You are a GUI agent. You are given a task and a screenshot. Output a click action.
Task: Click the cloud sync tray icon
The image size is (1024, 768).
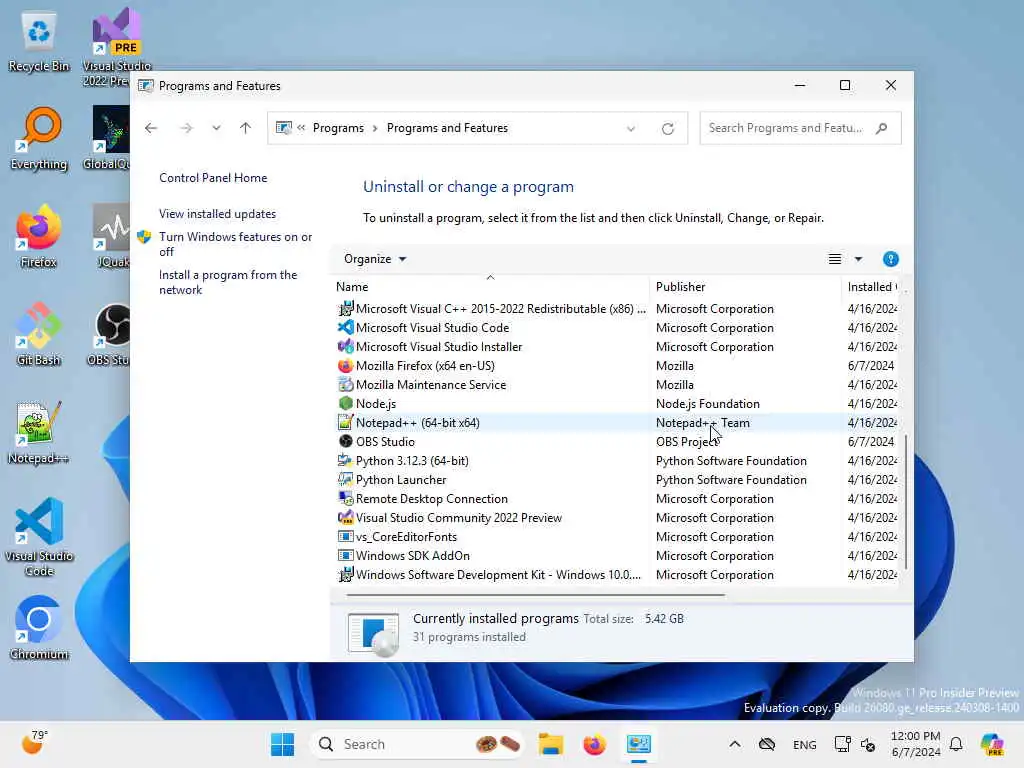767,744
